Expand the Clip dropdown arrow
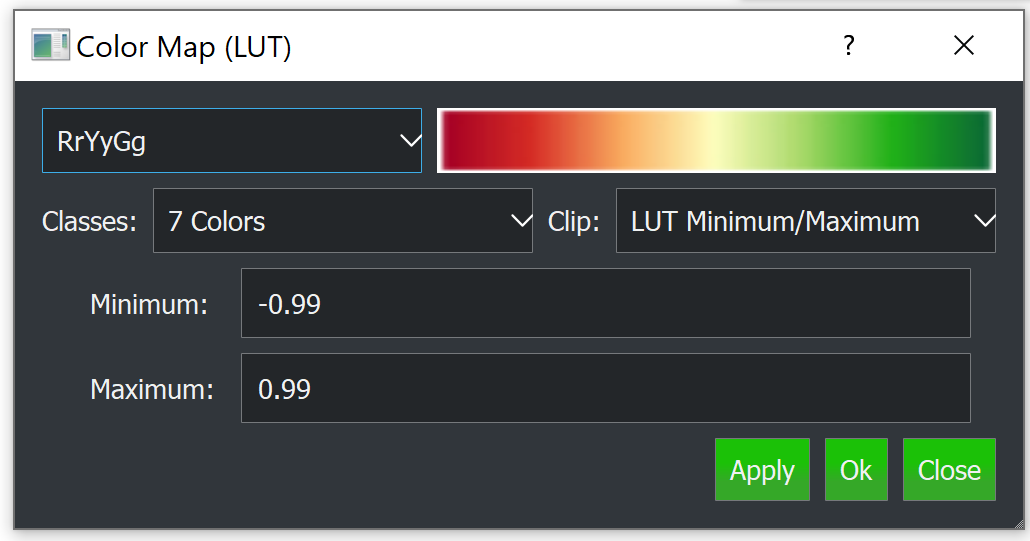The width and height of the screenshot is (1030, 541). click(x=983, y=221)
